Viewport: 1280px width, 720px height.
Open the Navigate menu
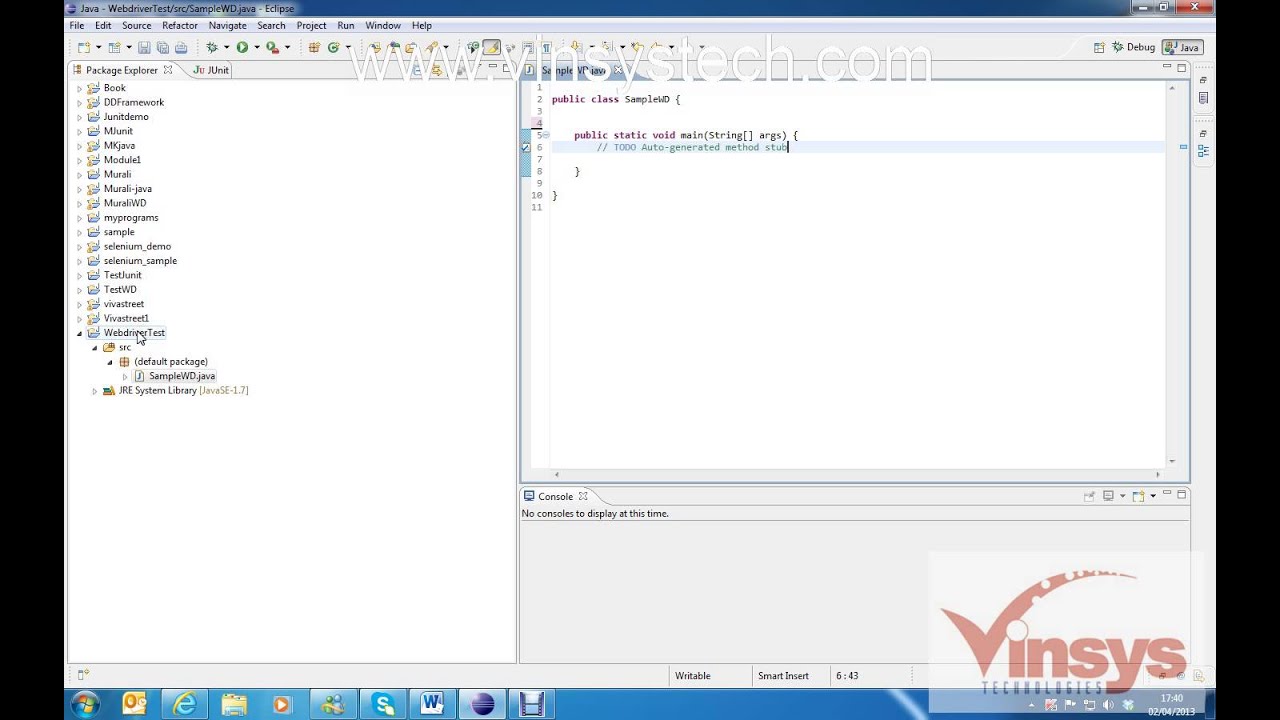tap(227, 25)
